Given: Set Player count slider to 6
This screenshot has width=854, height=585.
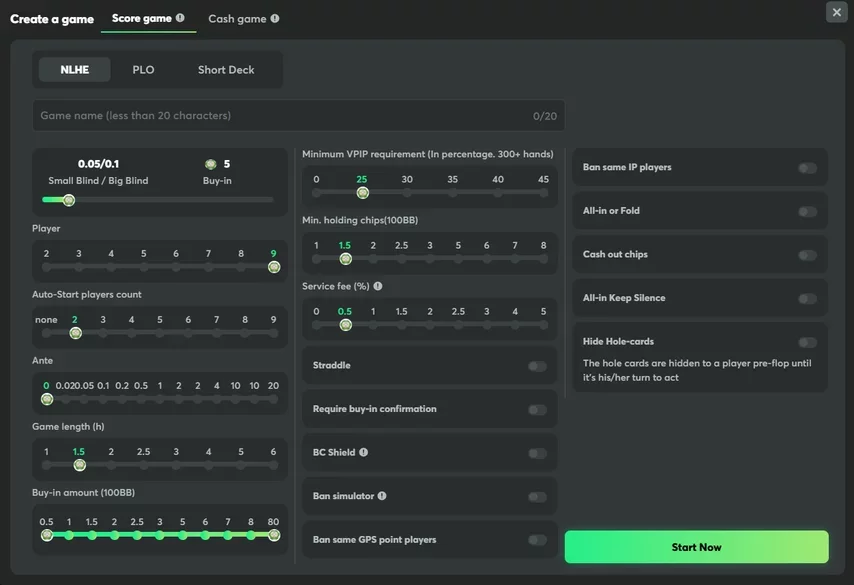Looking at the screenshot, I should click(176, 267).
